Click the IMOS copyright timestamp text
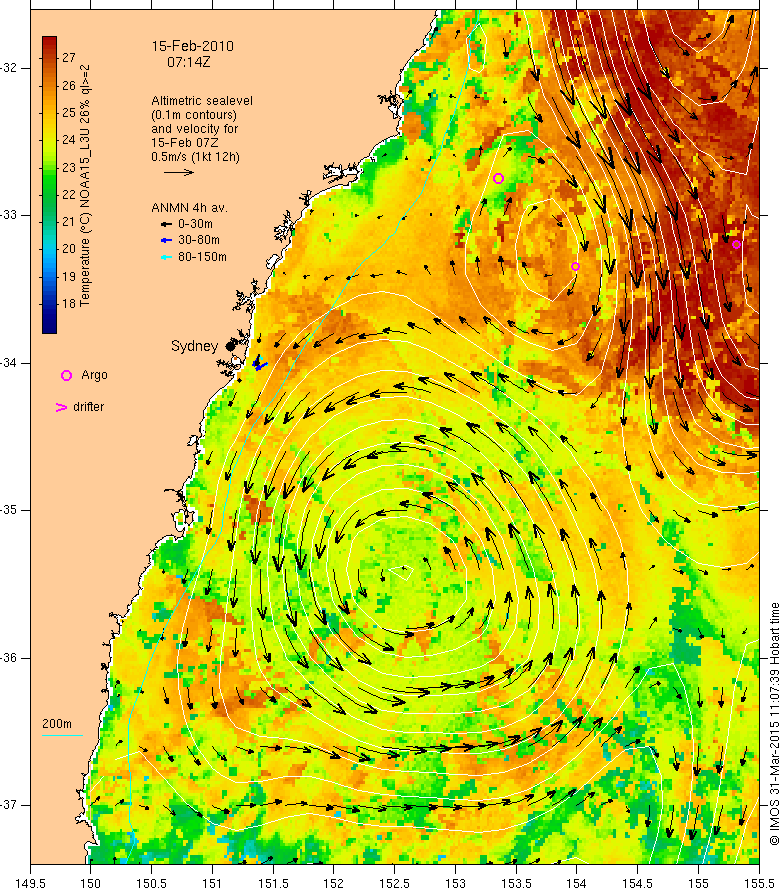The width and height of the screenshot is (780, 890). pos(774,724)
